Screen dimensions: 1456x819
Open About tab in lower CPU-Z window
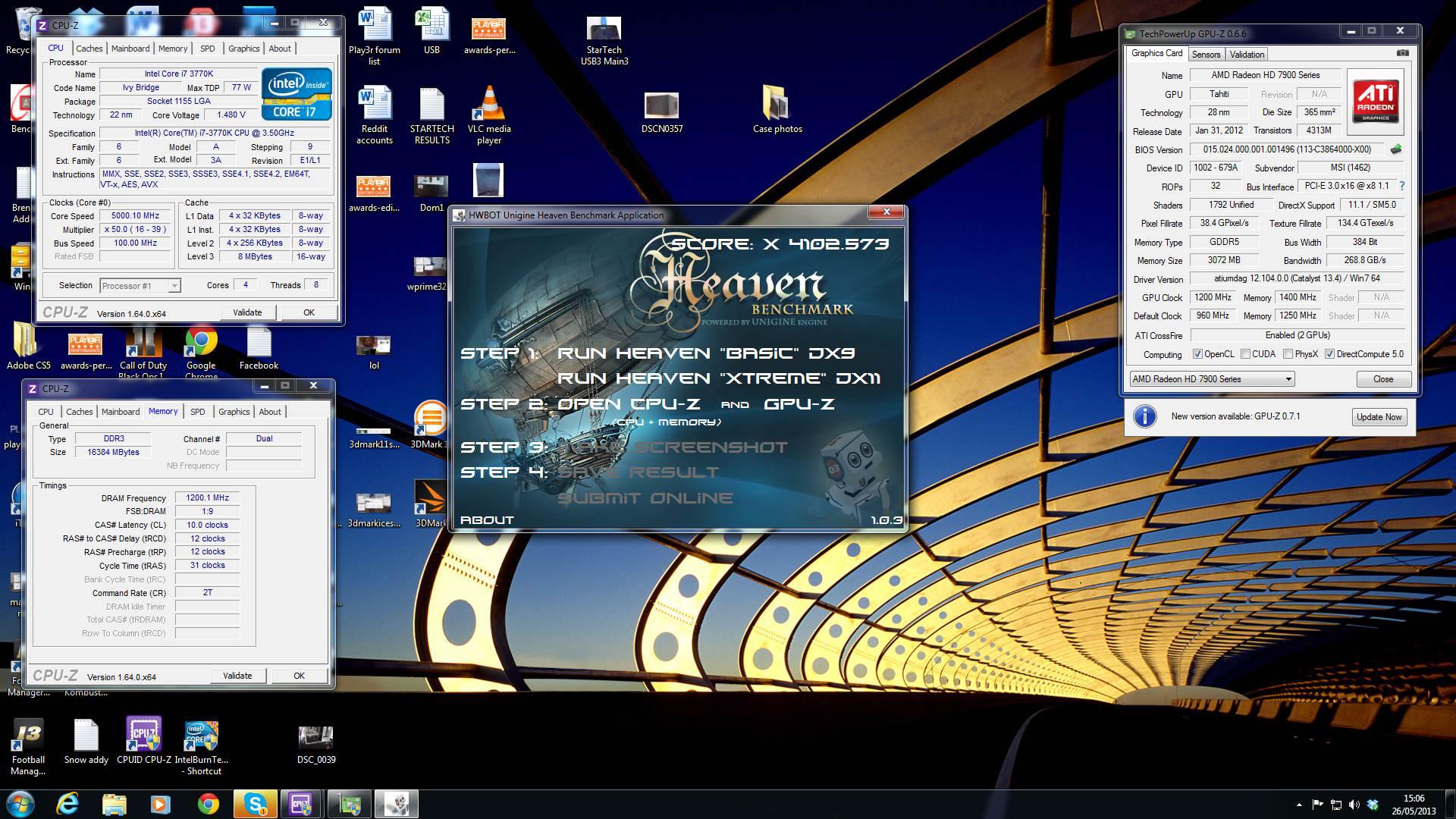[270, 412]
